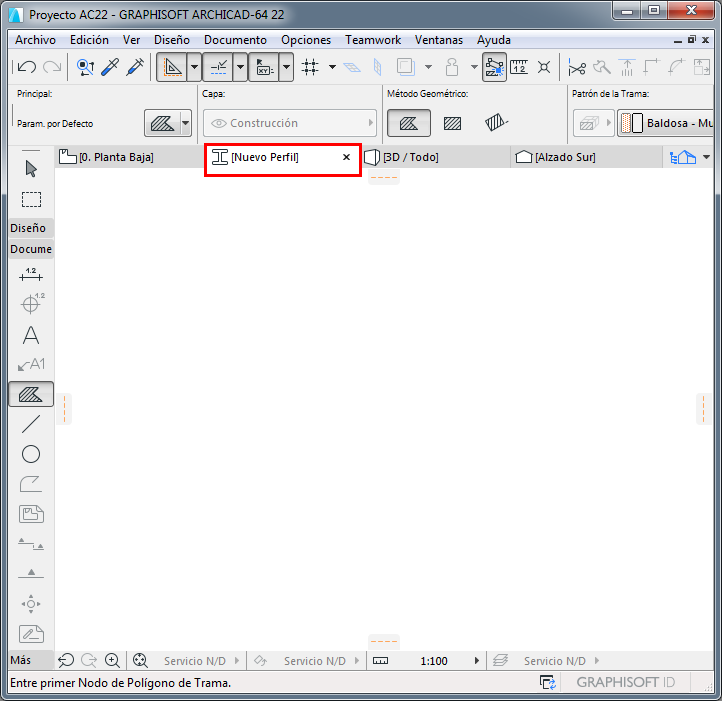This screenshot has height=701, width=722.
Task: Open the guide lines dropdown arrow
Action: pyautogui.click(x=195, y=67)
